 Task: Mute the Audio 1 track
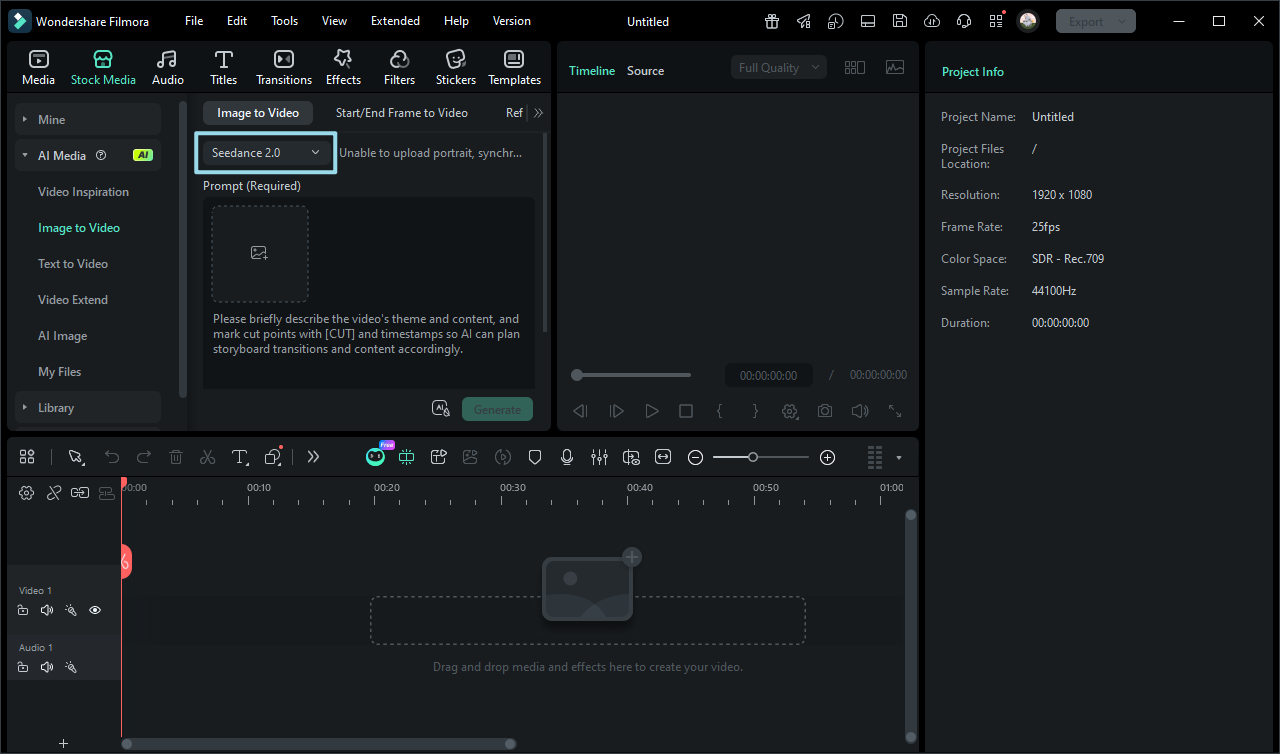(46, 666)
